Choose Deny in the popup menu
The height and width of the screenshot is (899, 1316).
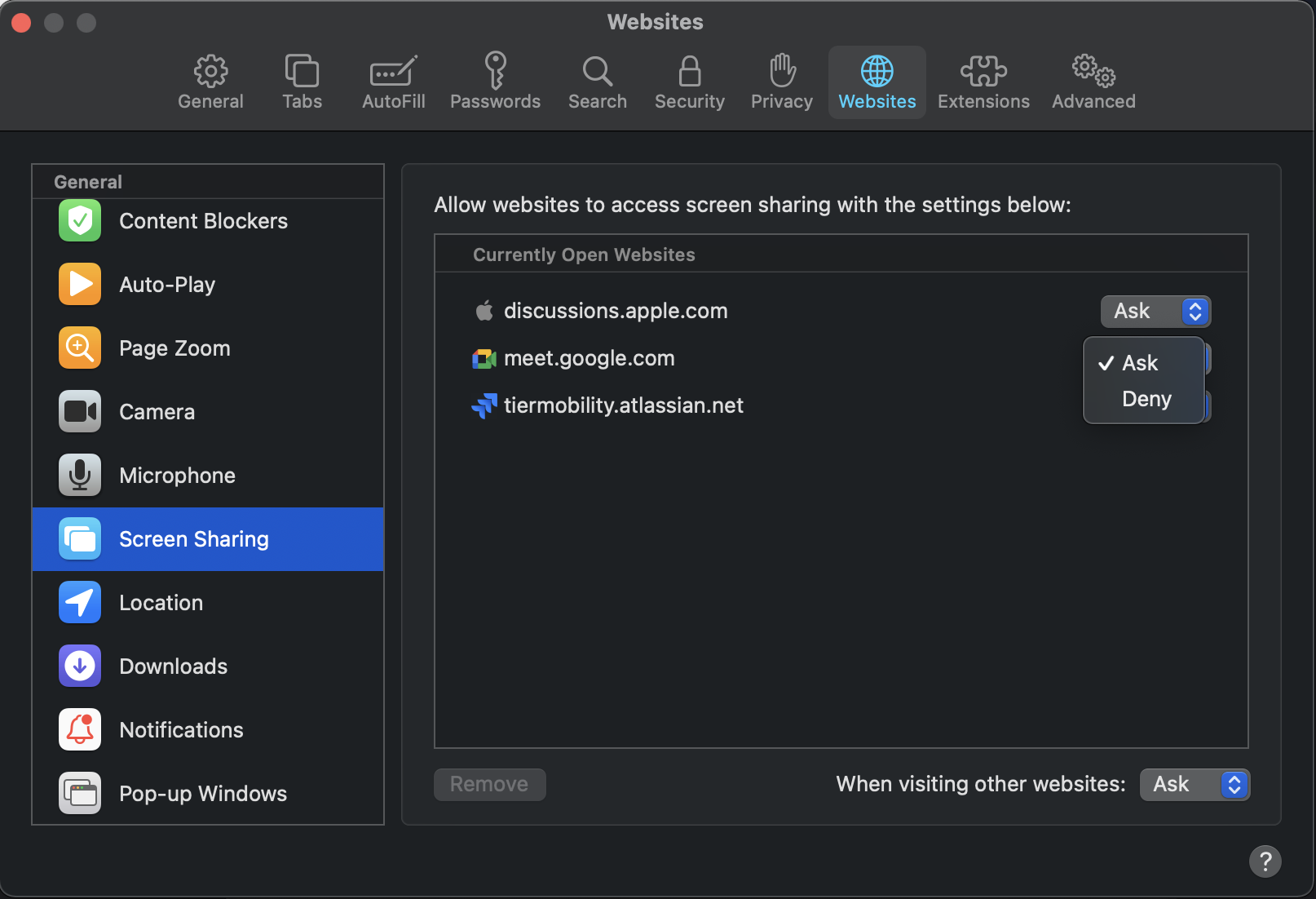coord(1146,399)
